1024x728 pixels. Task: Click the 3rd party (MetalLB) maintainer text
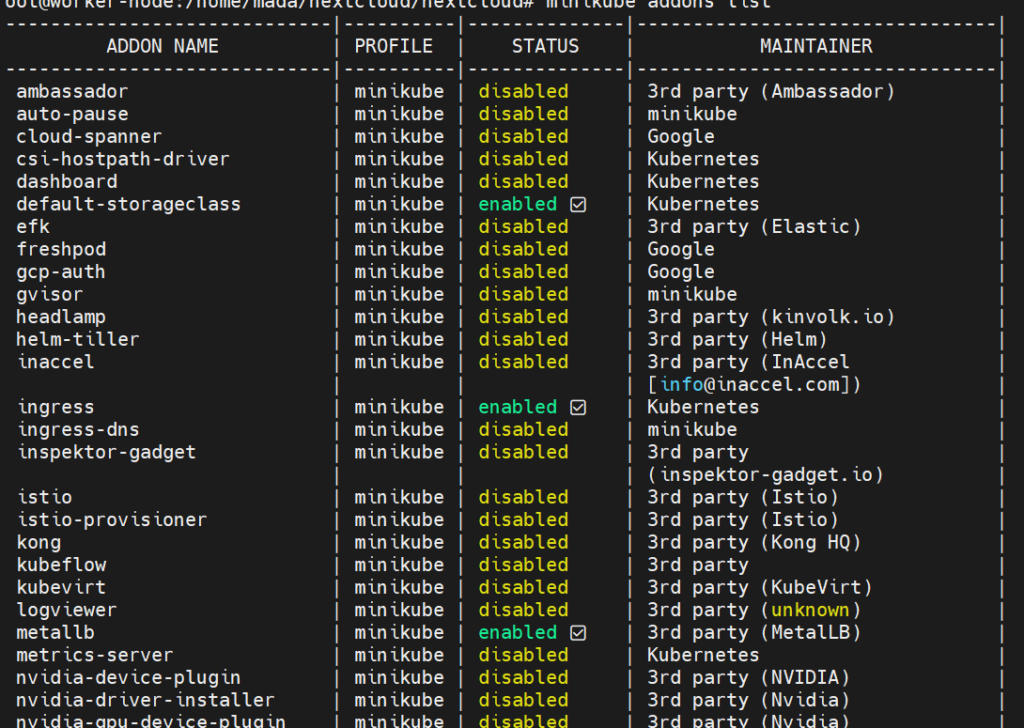(x=753, y=633)
